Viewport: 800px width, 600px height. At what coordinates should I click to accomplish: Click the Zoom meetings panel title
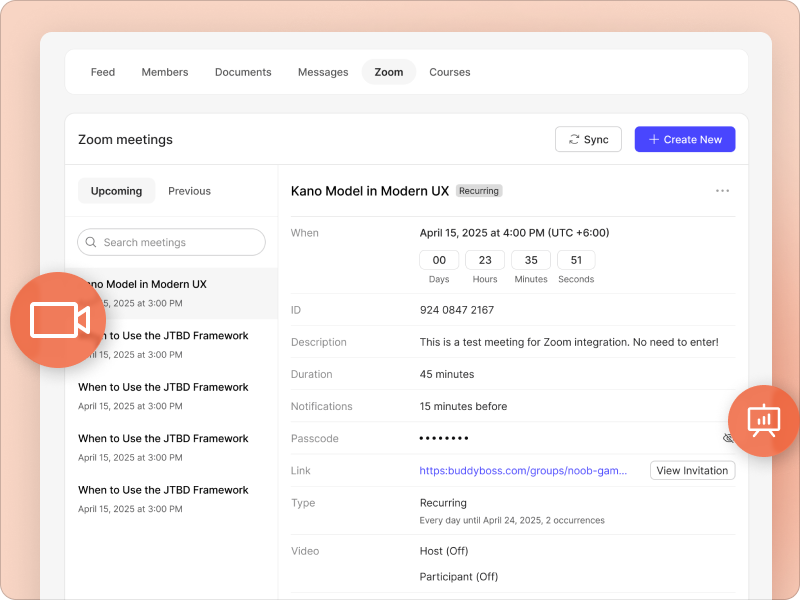[x=126, y=139]
